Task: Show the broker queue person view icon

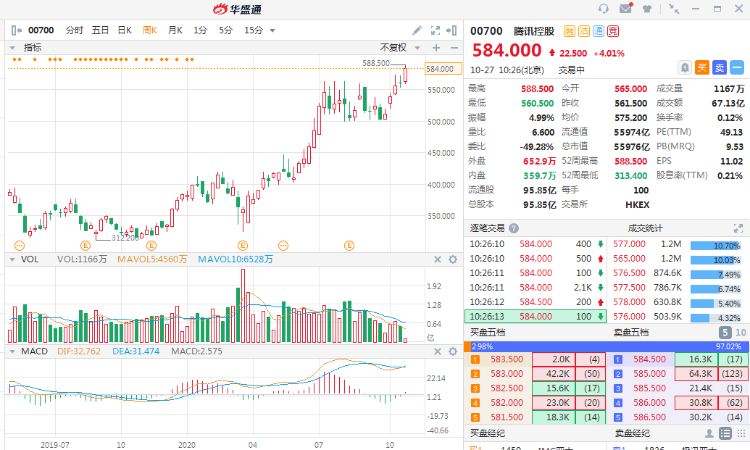Action: pyautogui.click(x=709, y=433)
